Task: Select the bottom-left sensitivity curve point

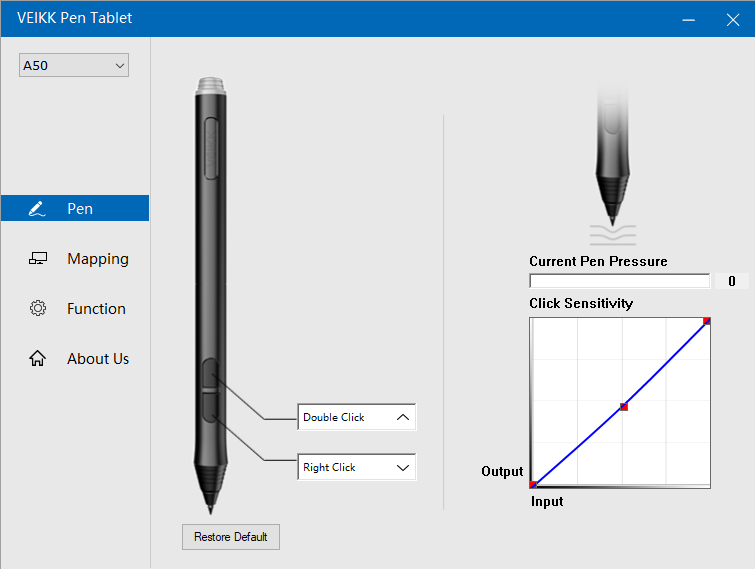Action: (x=533, y=485)
